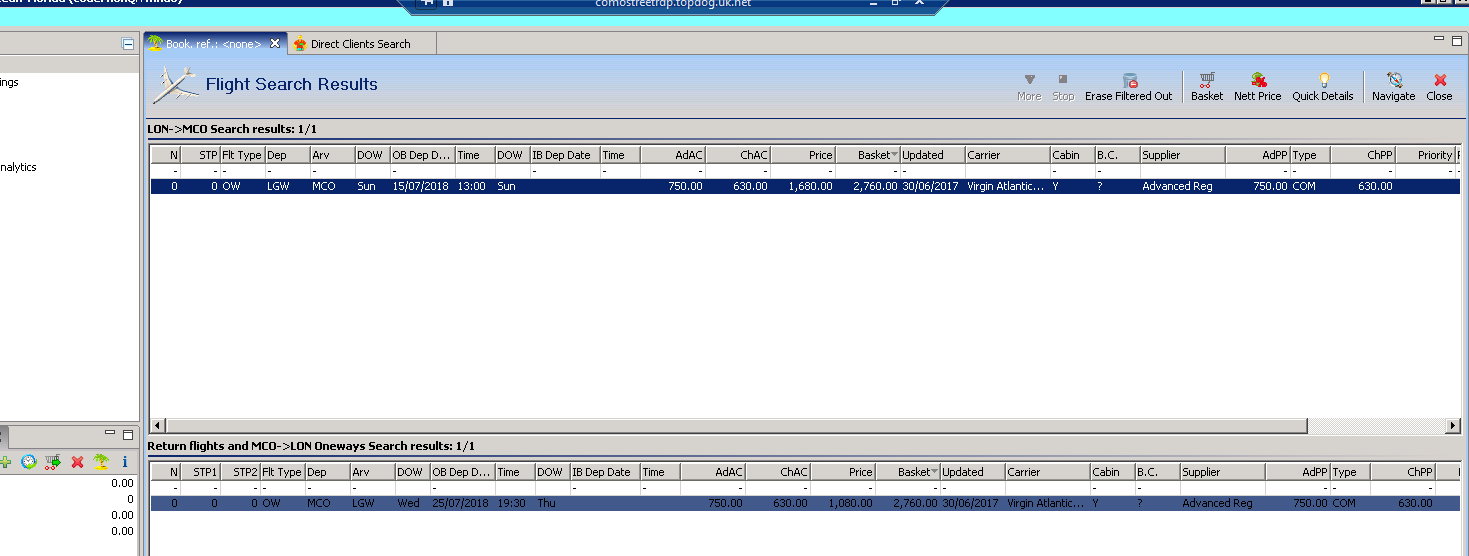
Task: Click the horizontal scrollbar thumb
Action: (736, 426)
